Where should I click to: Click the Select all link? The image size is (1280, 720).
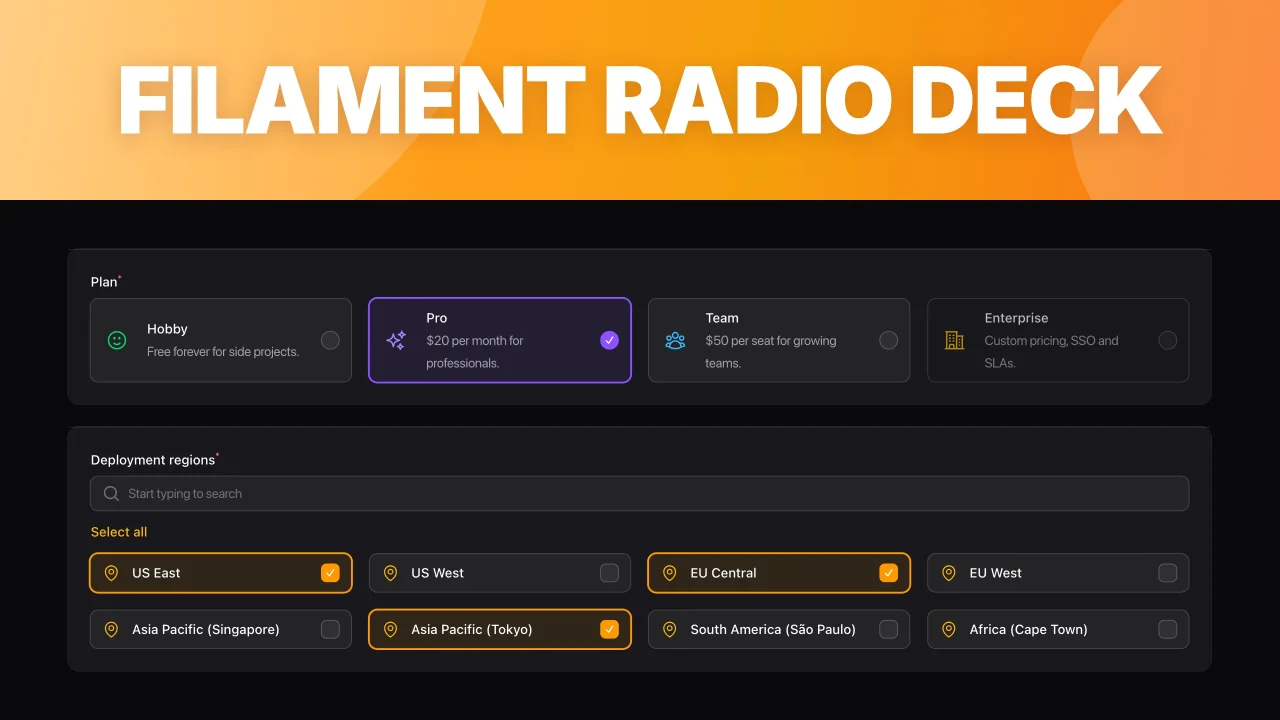[x=119, y=532]
